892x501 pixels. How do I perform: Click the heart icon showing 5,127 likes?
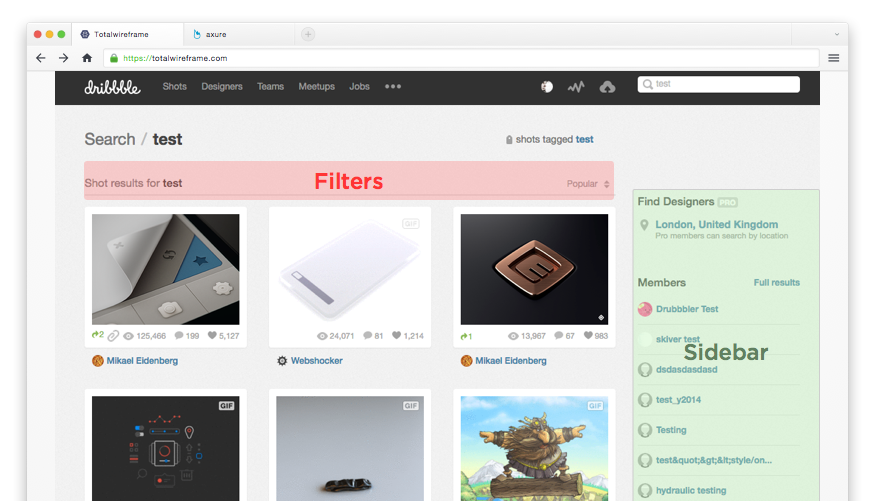[212, 336]
